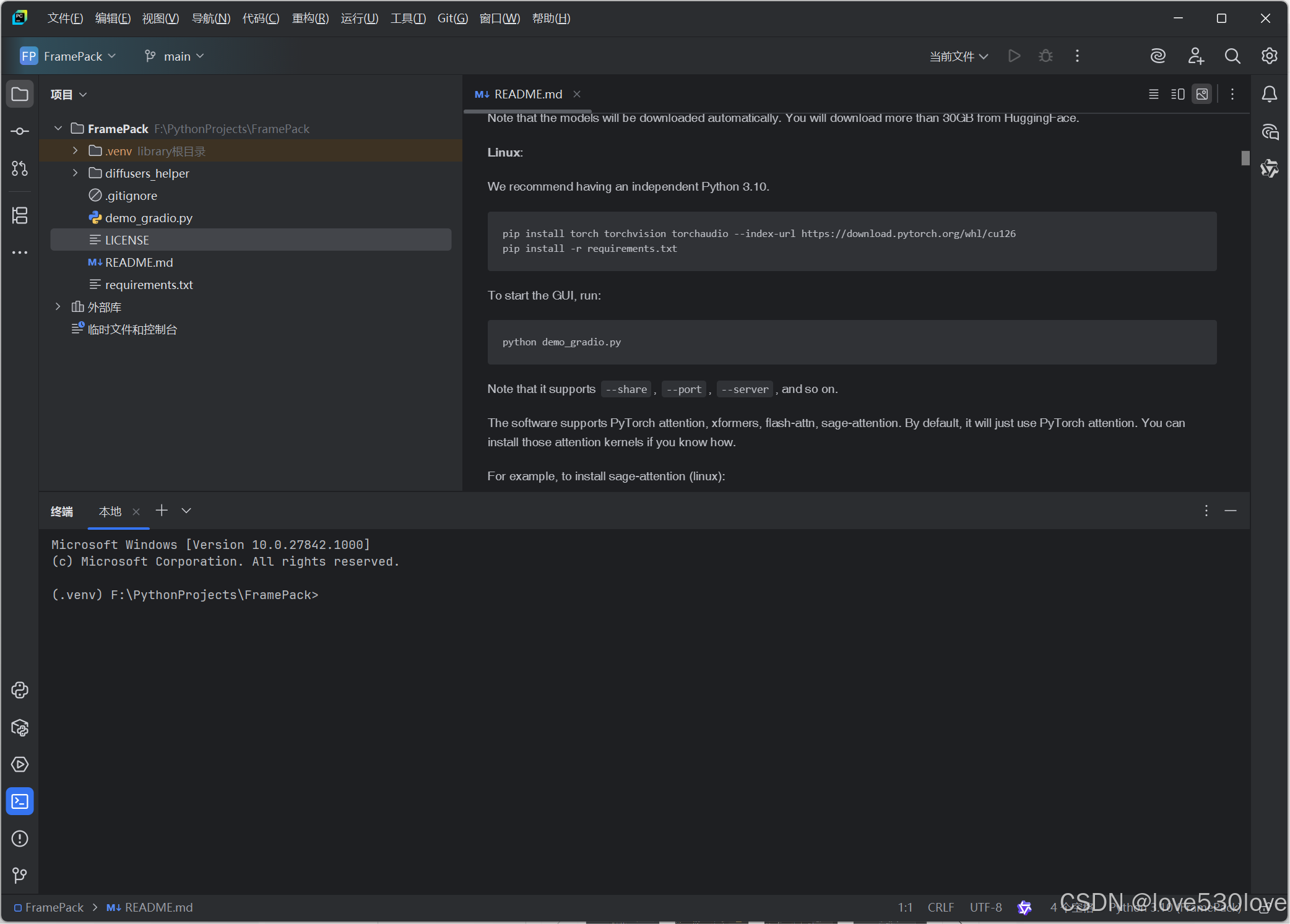Click the UTF-8 encoding in status bar

point(985,907)
